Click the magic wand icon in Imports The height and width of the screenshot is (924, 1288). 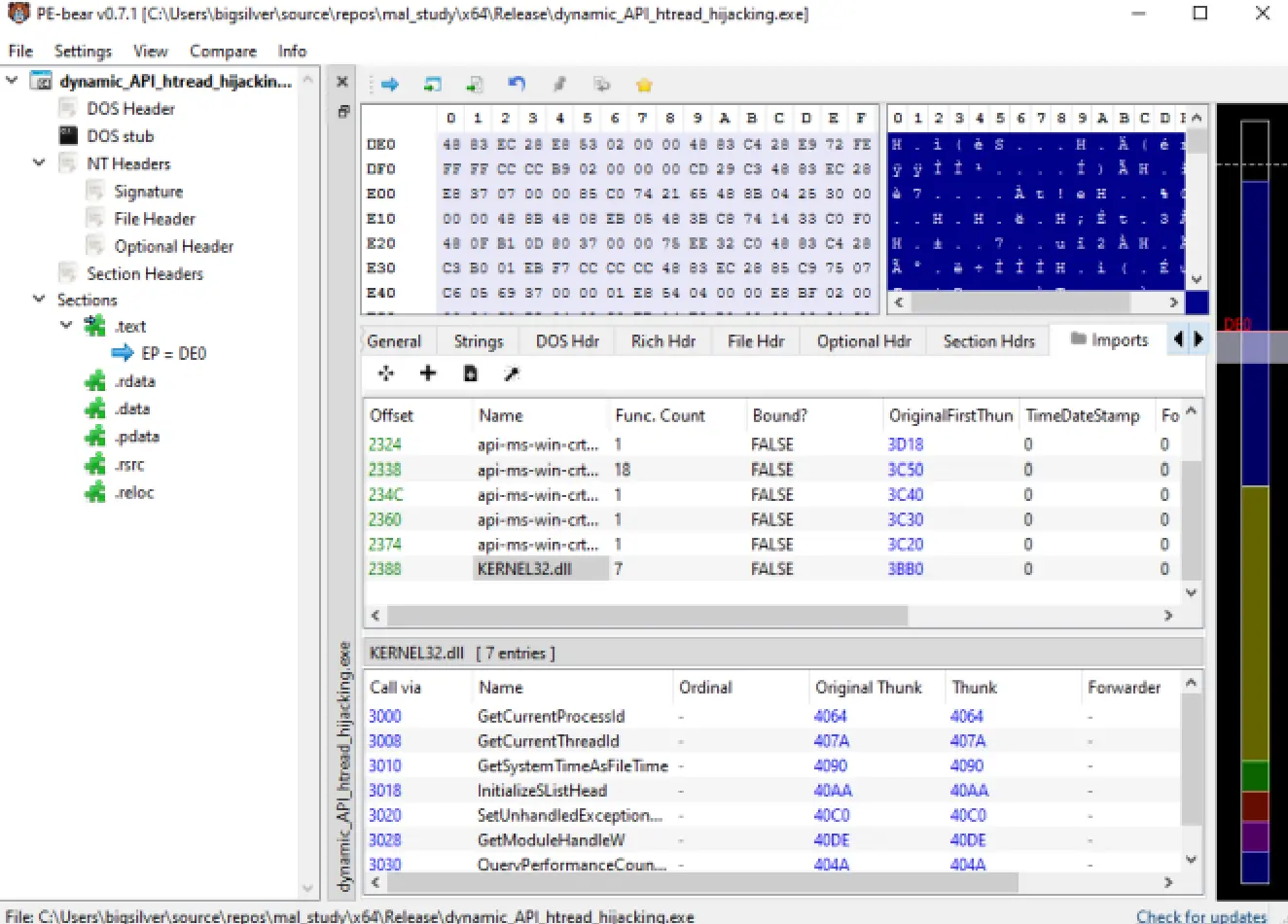point(512,373)
